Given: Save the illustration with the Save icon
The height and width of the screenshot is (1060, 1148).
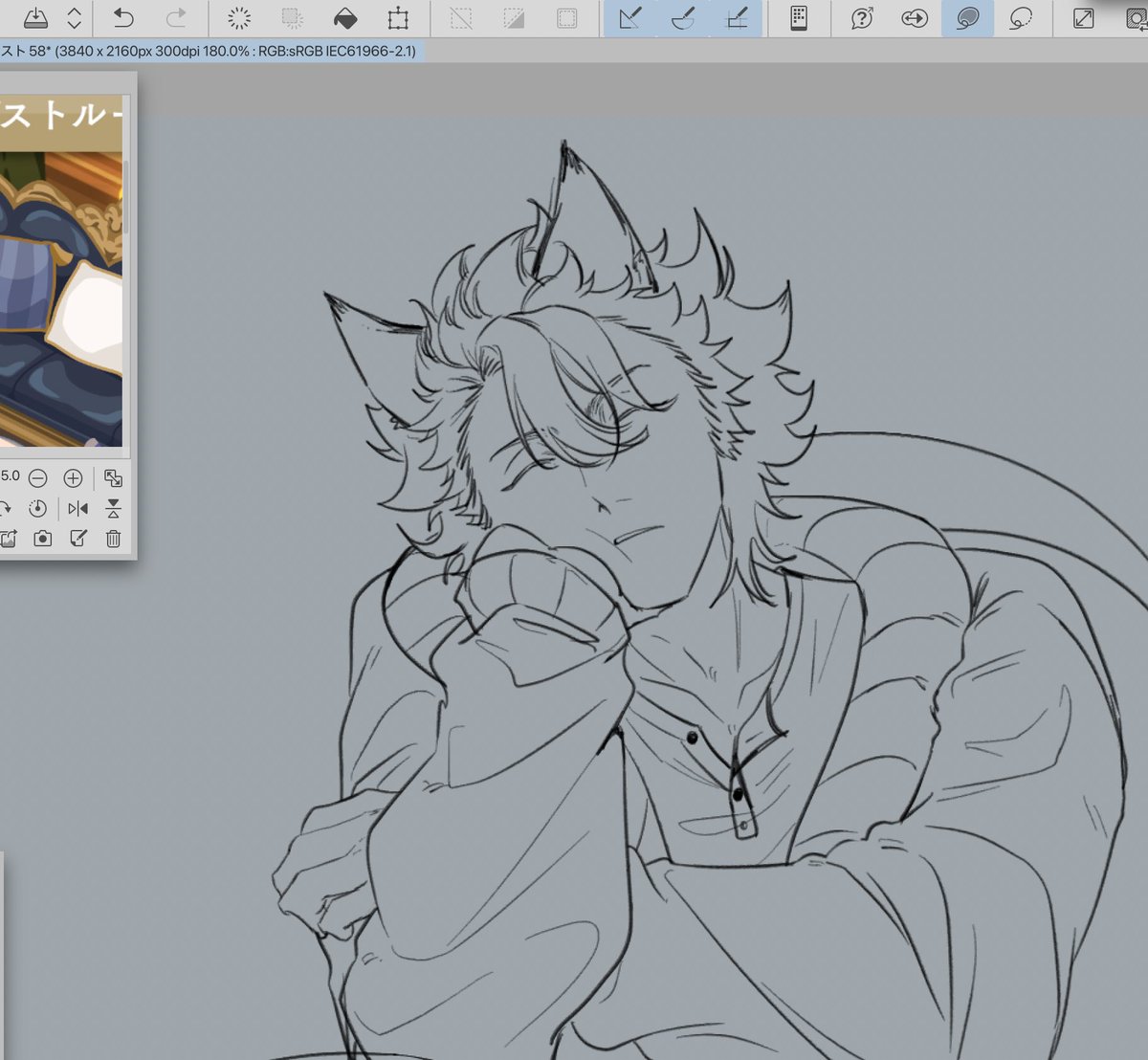Looking at the screenshot, I should pos(35,17).
